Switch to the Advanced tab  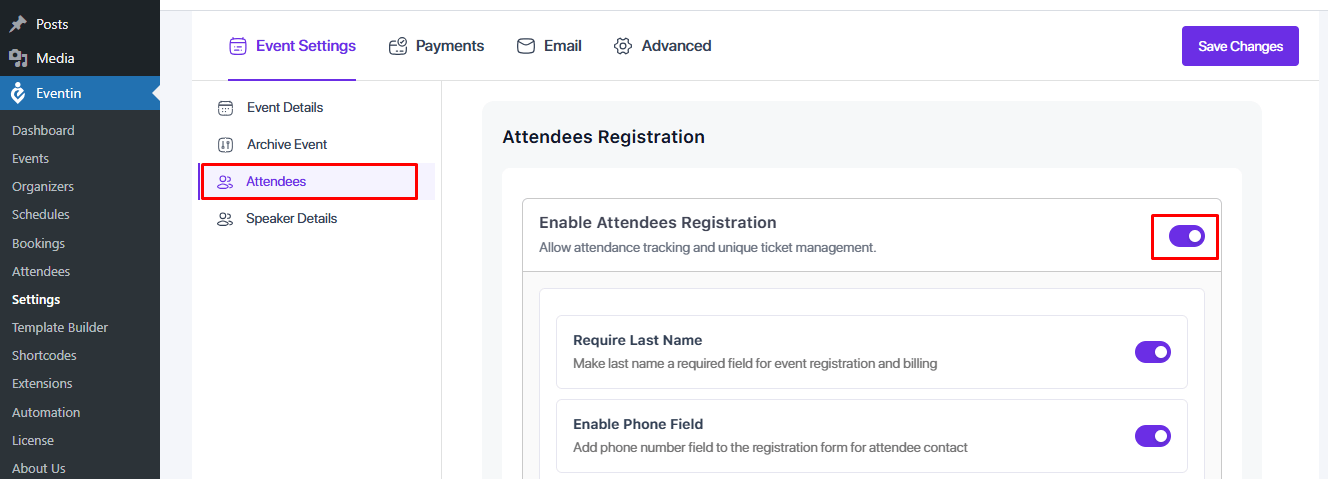676,46
